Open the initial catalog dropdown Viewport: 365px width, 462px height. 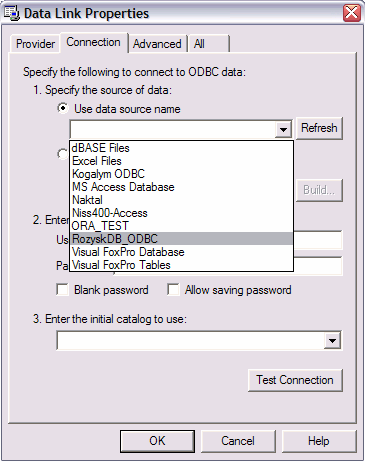(x=332, y=341)
